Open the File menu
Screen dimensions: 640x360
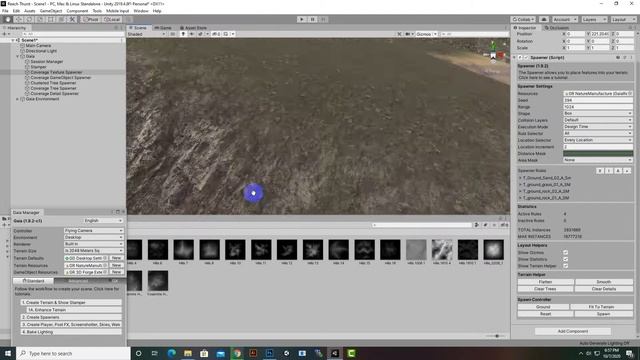[x=5, y=11]
